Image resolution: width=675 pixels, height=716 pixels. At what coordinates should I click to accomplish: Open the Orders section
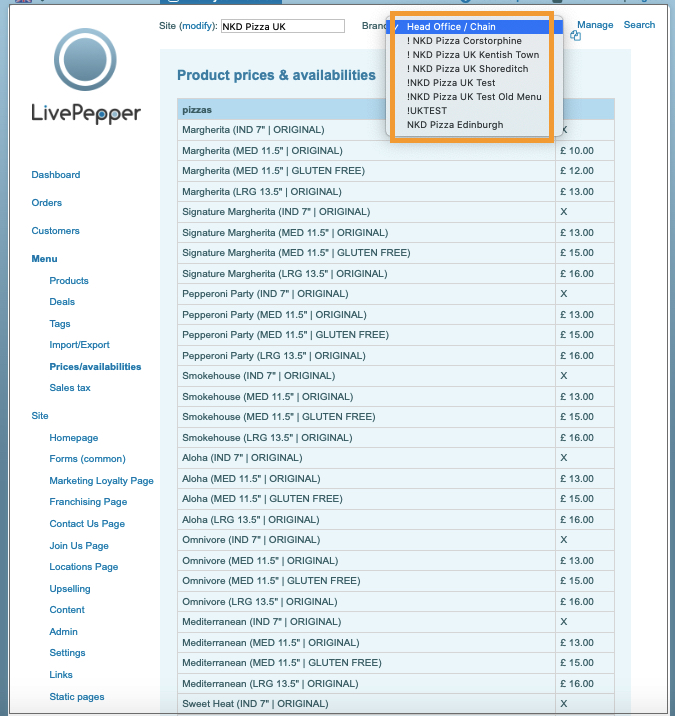(47, 203)
